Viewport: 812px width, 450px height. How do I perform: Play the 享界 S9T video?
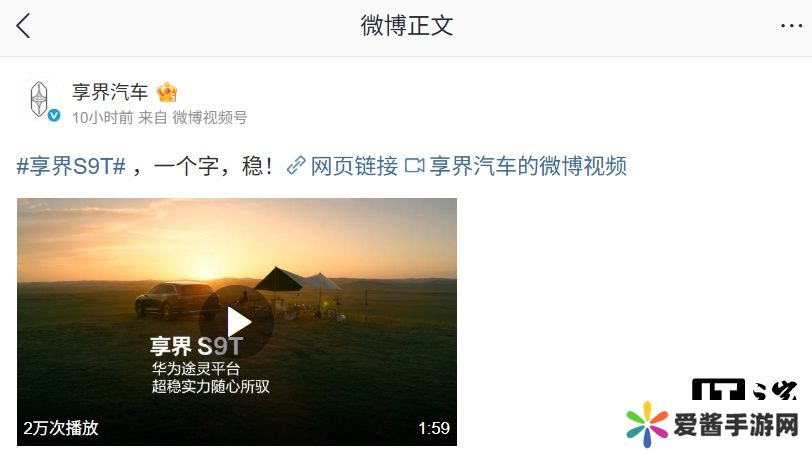(x=237, y=322)
